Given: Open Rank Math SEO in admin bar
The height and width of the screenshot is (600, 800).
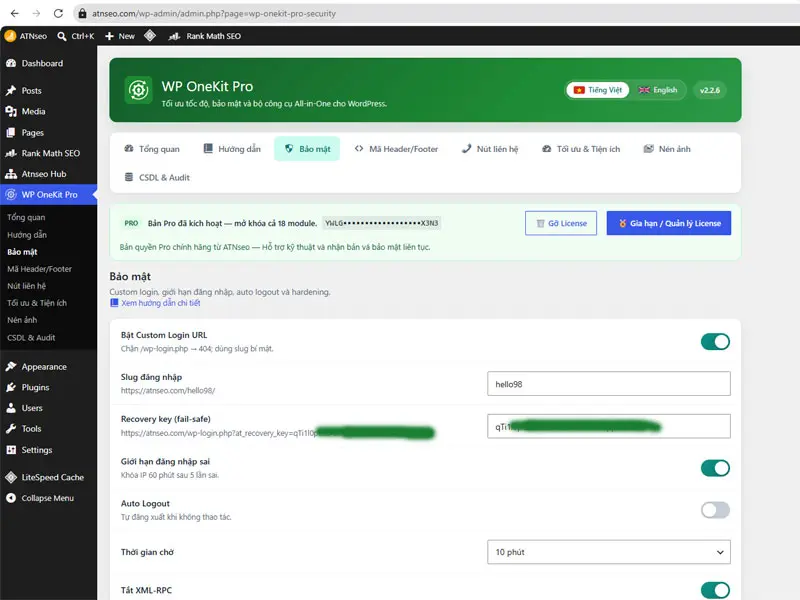Looking at the screenshot, I should tap(205, 36).
